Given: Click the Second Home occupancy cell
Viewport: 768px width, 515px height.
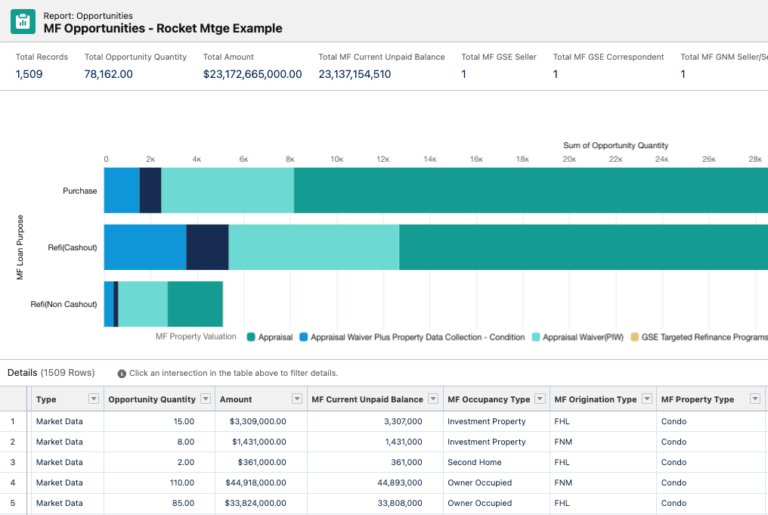Looking at the screenshot, I should click(x=474, y=462).
